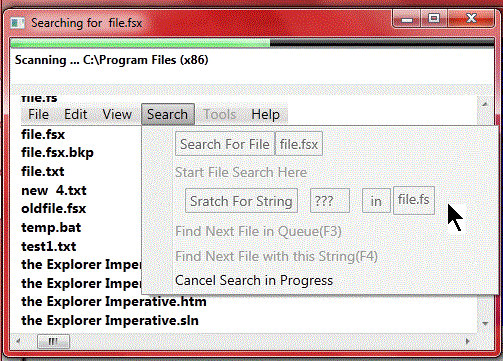503x361 pixels.
Task: Open the File menu
Action: coord(38,115)
